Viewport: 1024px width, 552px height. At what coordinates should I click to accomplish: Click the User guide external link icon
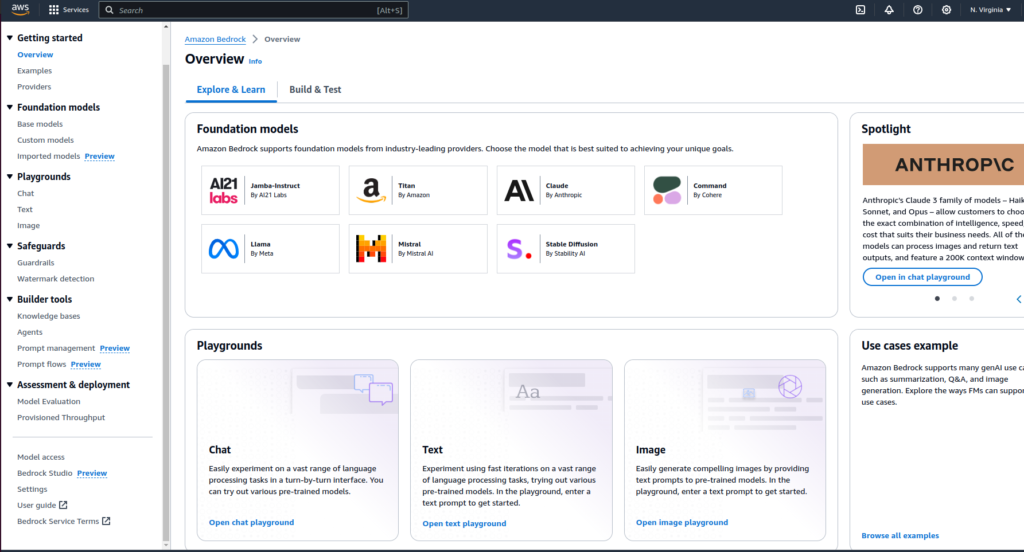click(63, 505)
